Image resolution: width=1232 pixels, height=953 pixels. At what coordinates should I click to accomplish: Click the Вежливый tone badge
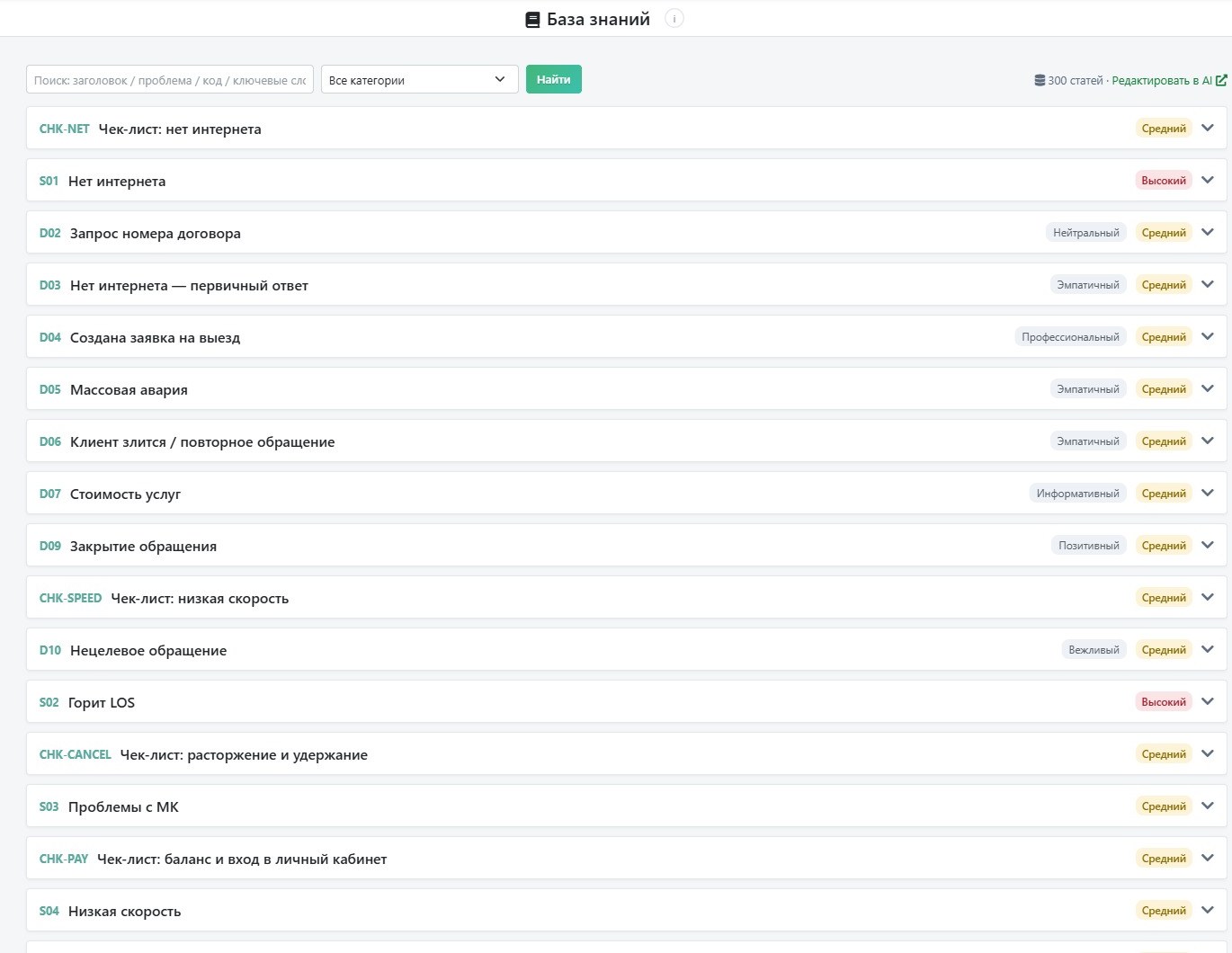(x=1094, y=650)
